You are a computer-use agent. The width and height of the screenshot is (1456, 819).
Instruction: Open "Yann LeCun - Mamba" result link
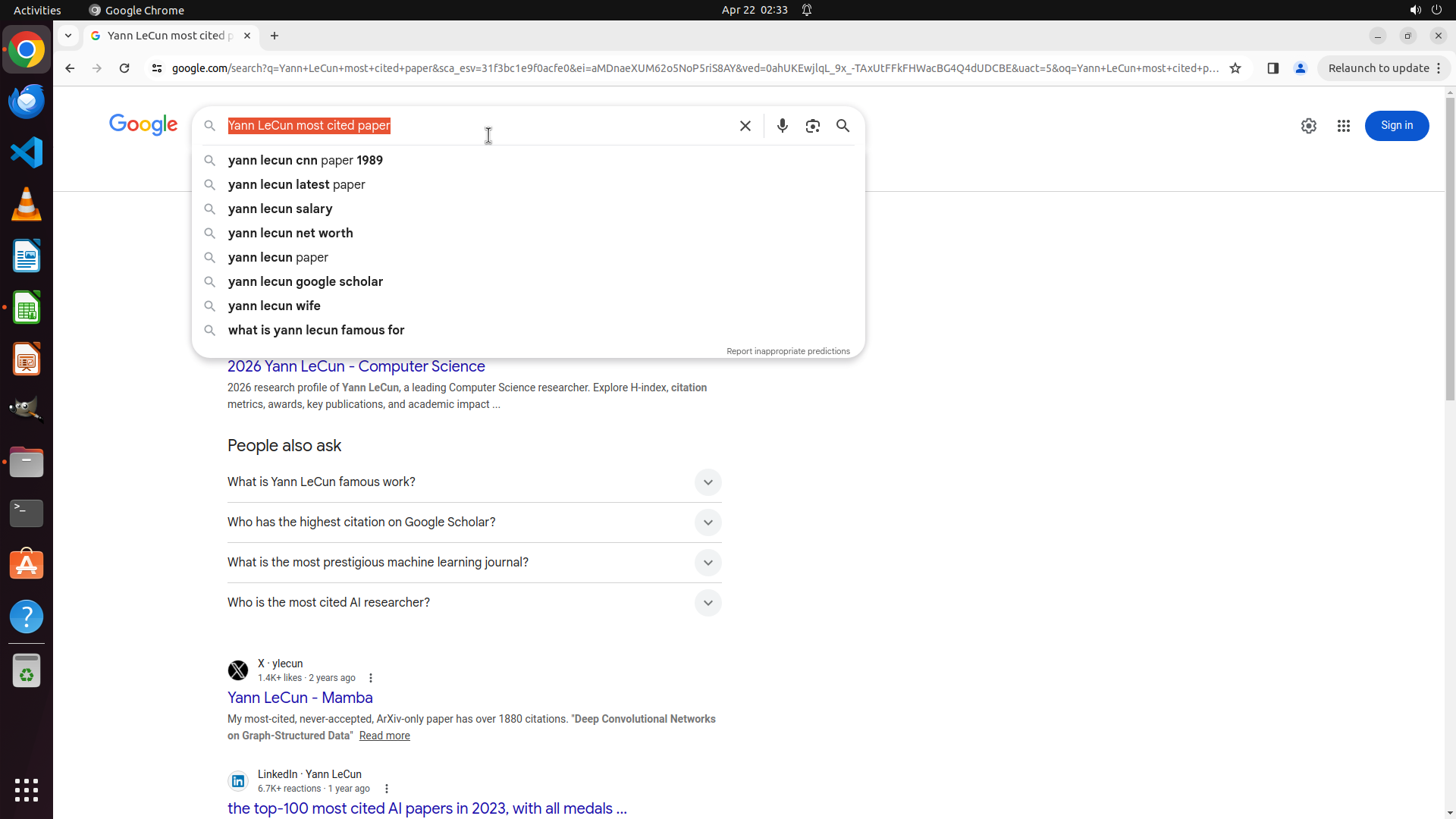click(300, 698)
